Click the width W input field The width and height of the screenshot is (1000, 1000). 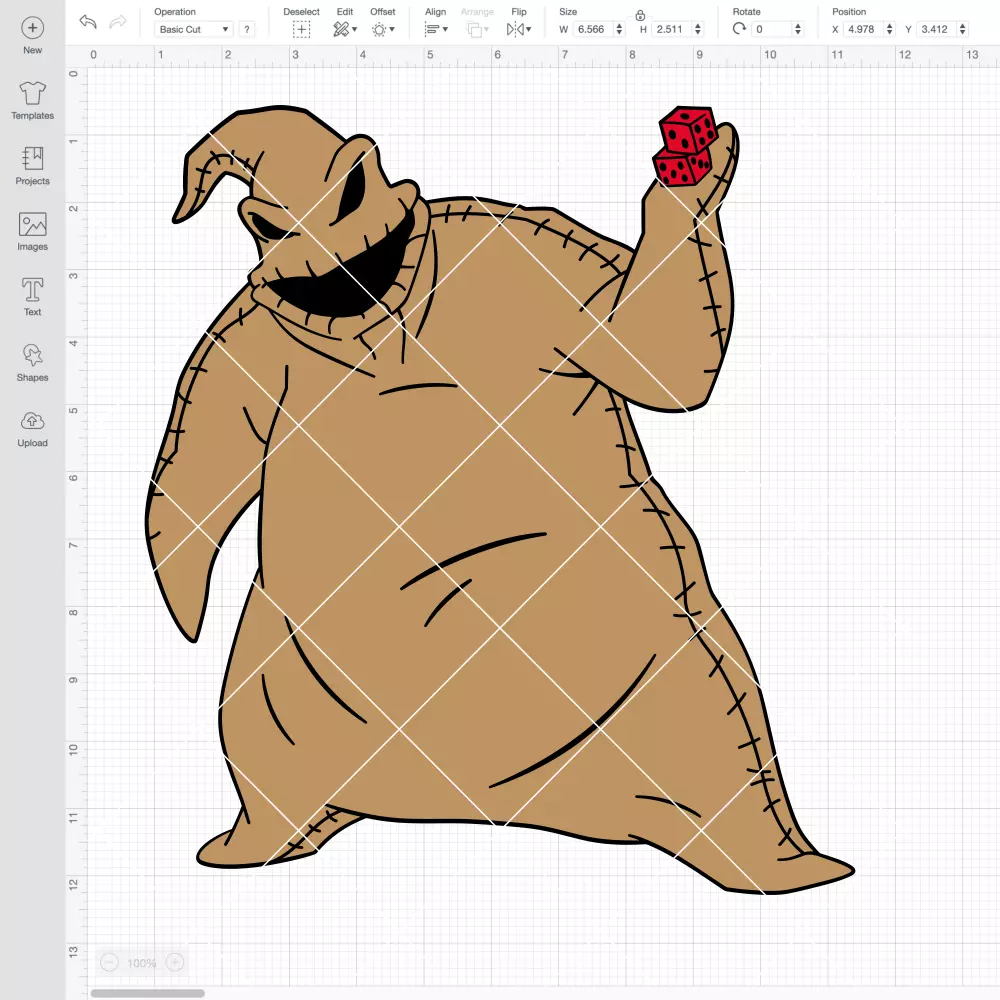click(x=592, y=29)
